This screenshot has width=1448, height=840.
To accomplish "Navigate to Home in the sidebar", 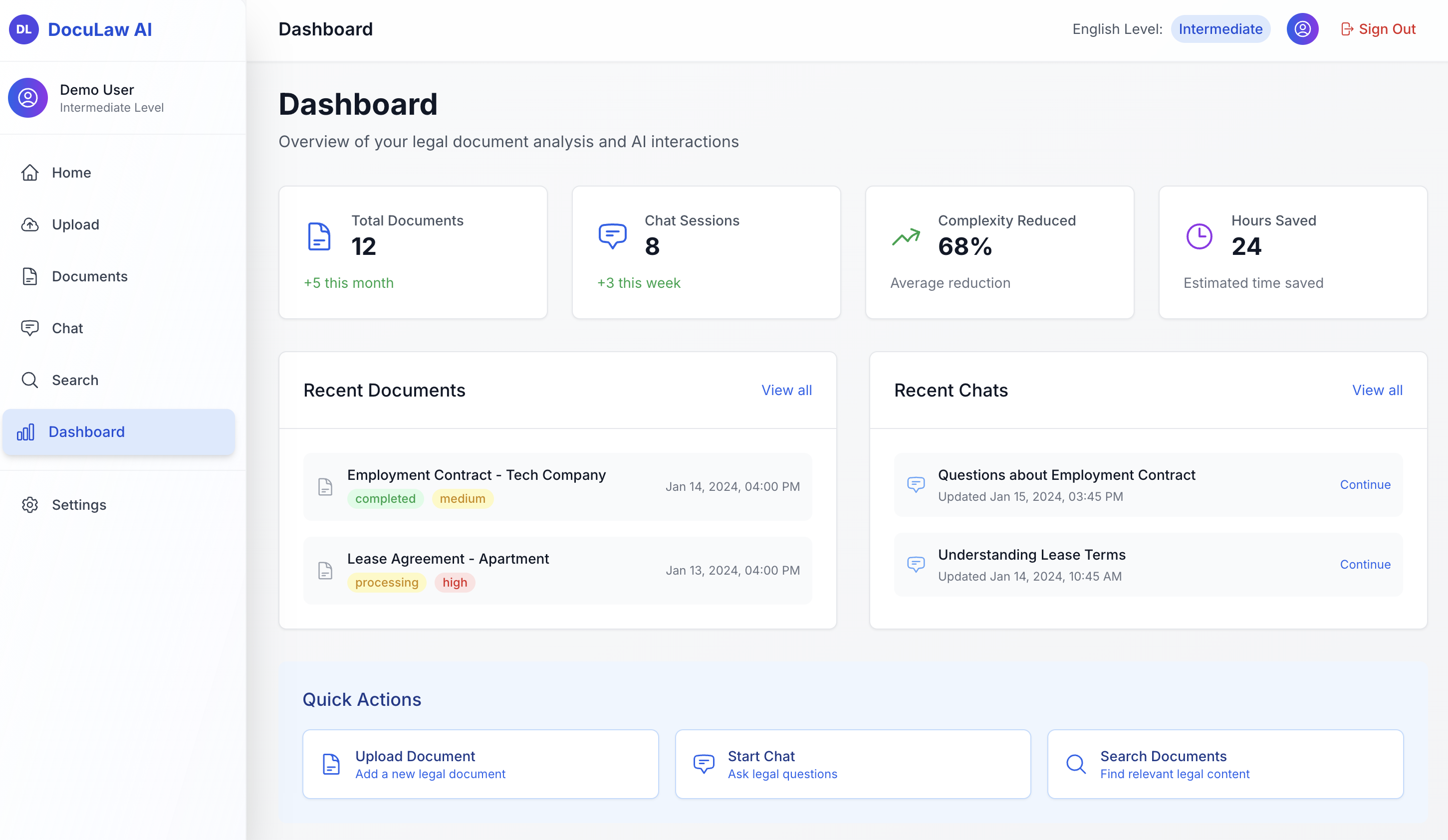I will tap(71, 173).
